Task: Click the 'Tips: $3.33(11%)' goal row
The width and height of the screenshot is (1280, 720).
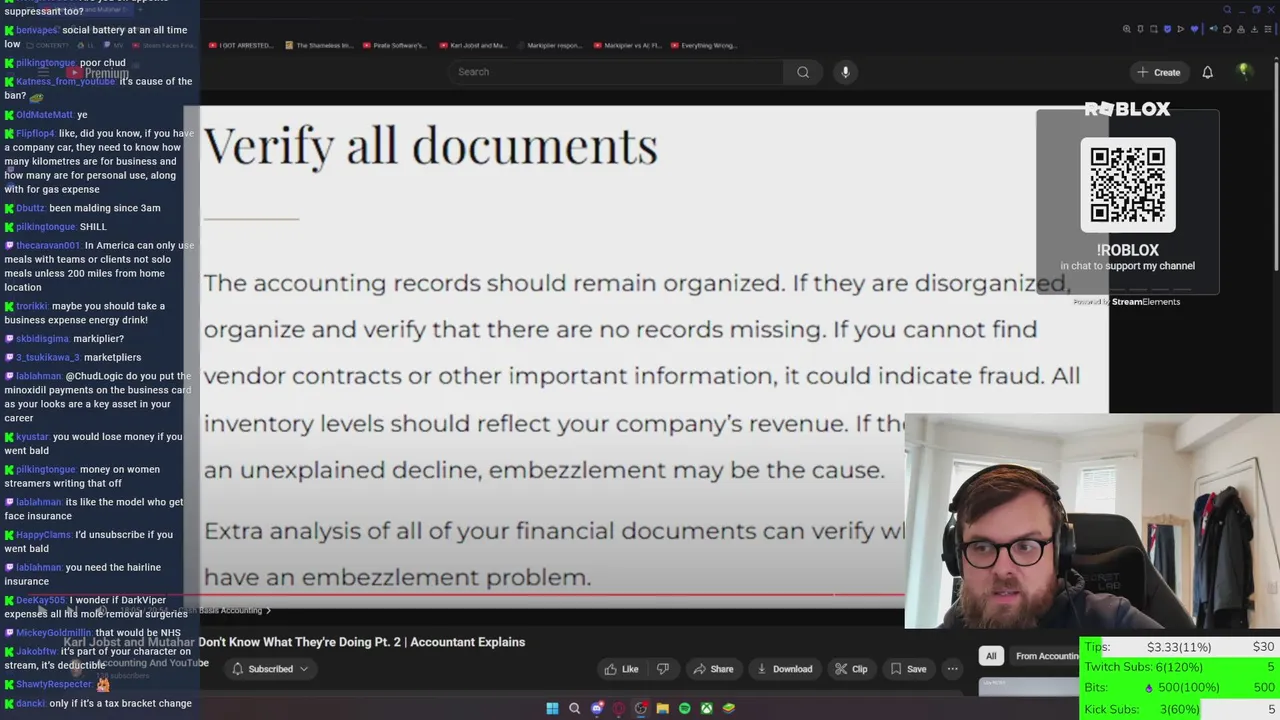Action: pyautogui.click(x=1180, y=647)
